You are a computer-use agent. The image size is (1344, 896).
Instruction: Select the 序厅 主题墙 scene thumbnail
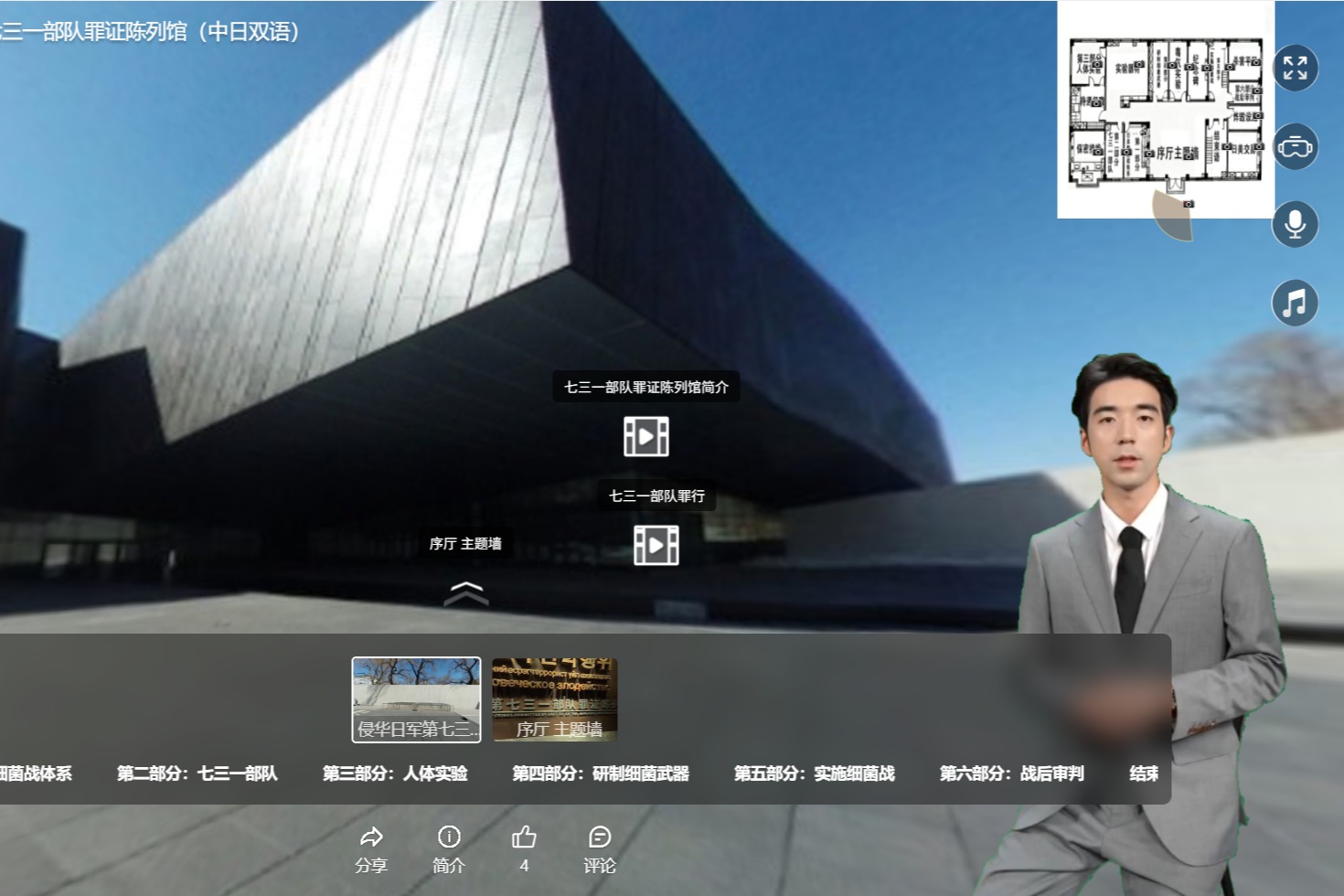coord(555,699)
